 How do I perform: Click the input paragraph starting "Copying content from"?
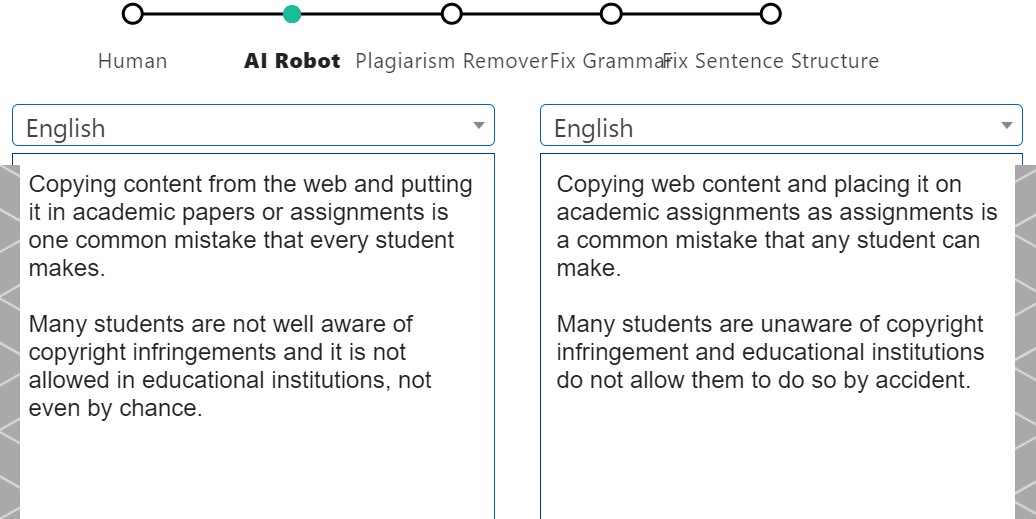250,226
